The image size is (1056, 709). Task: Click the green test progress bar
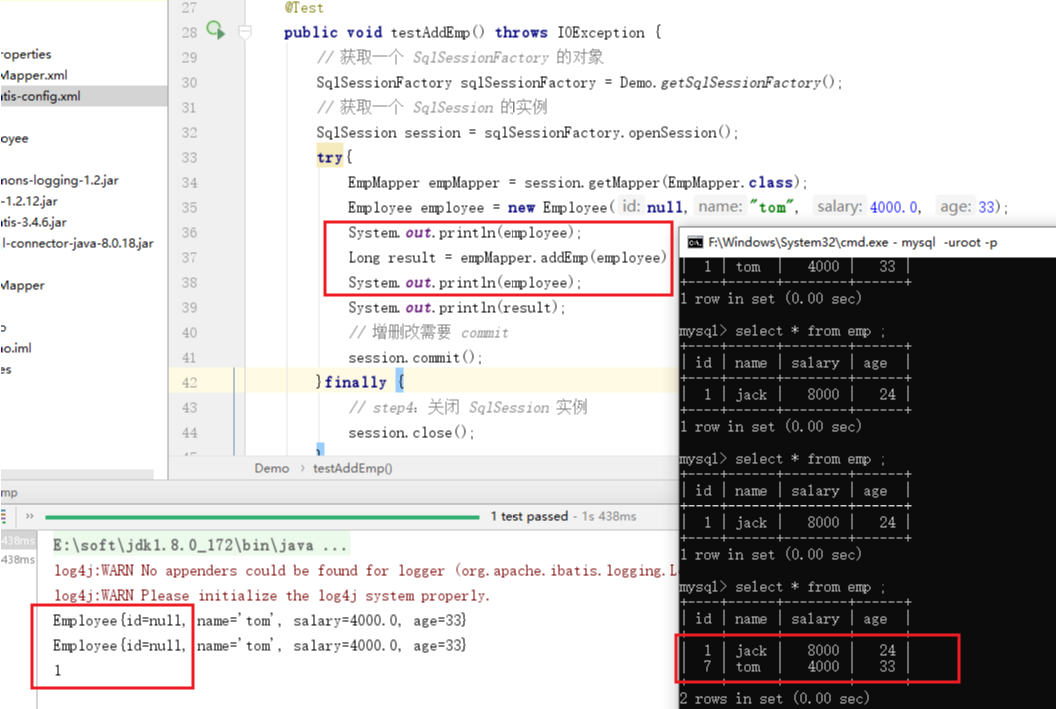[x=262, y=517]
